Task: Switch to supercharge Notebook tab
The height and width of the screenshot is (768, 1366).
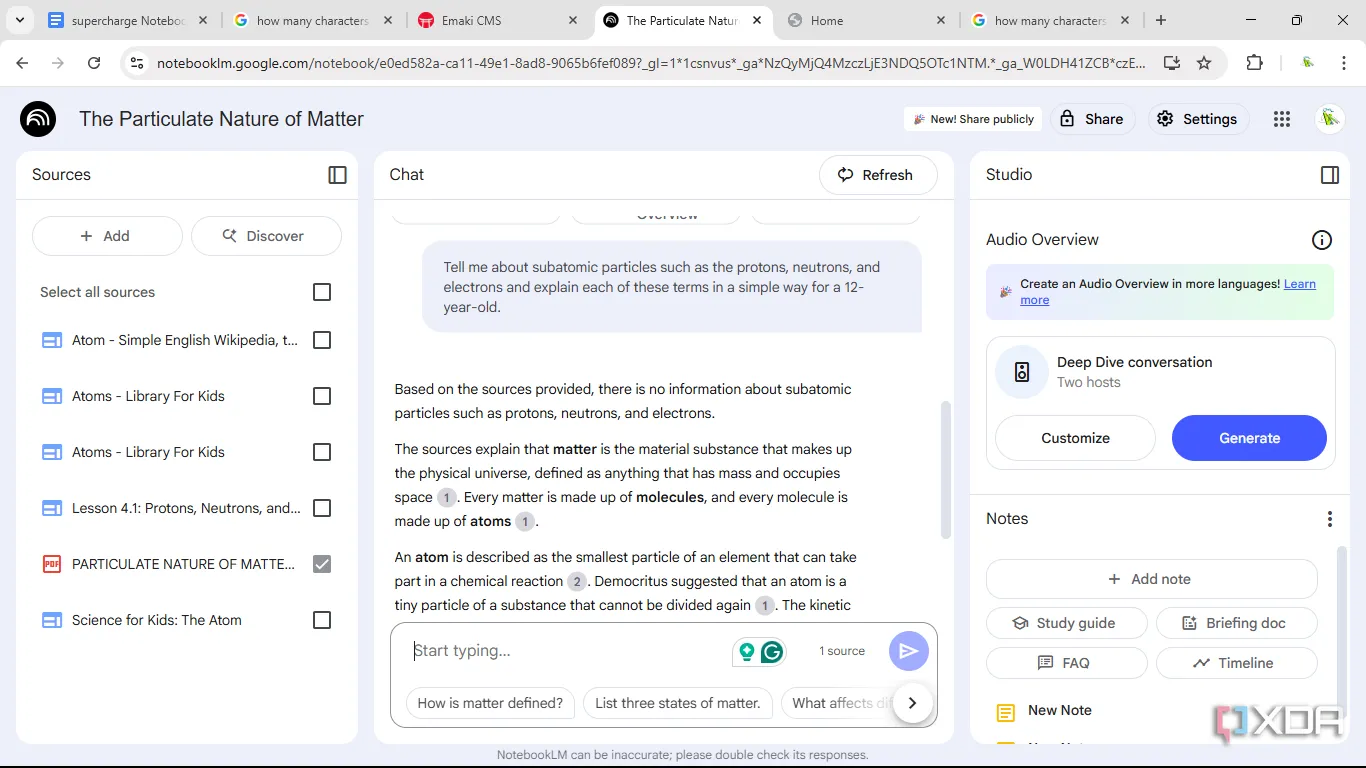Action: [128, 20]
